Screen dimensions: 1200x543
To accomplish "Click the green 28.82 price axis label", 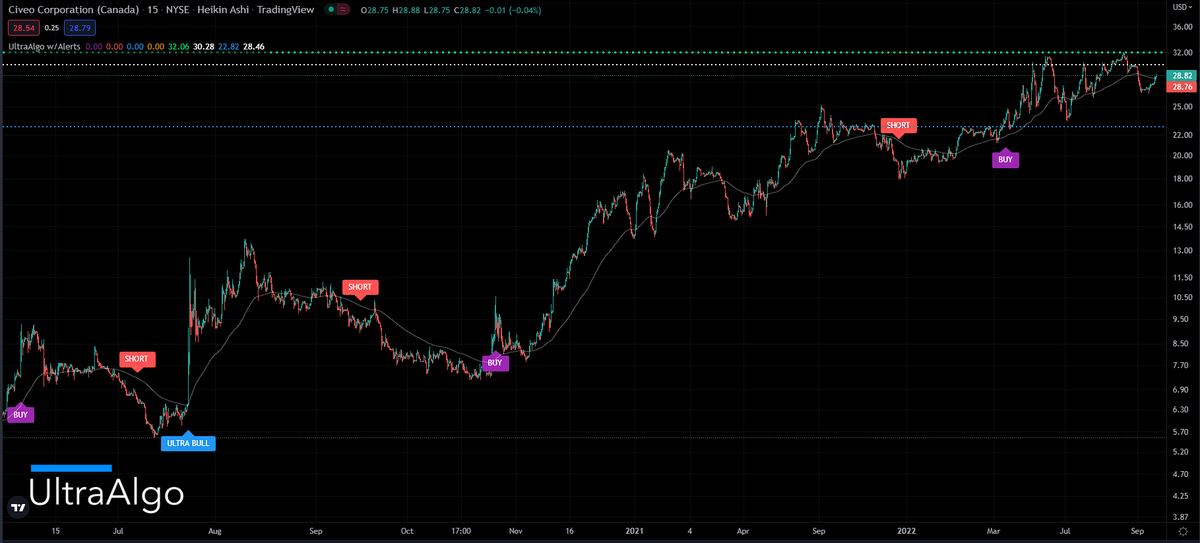I will click(x=1181, y=76).
